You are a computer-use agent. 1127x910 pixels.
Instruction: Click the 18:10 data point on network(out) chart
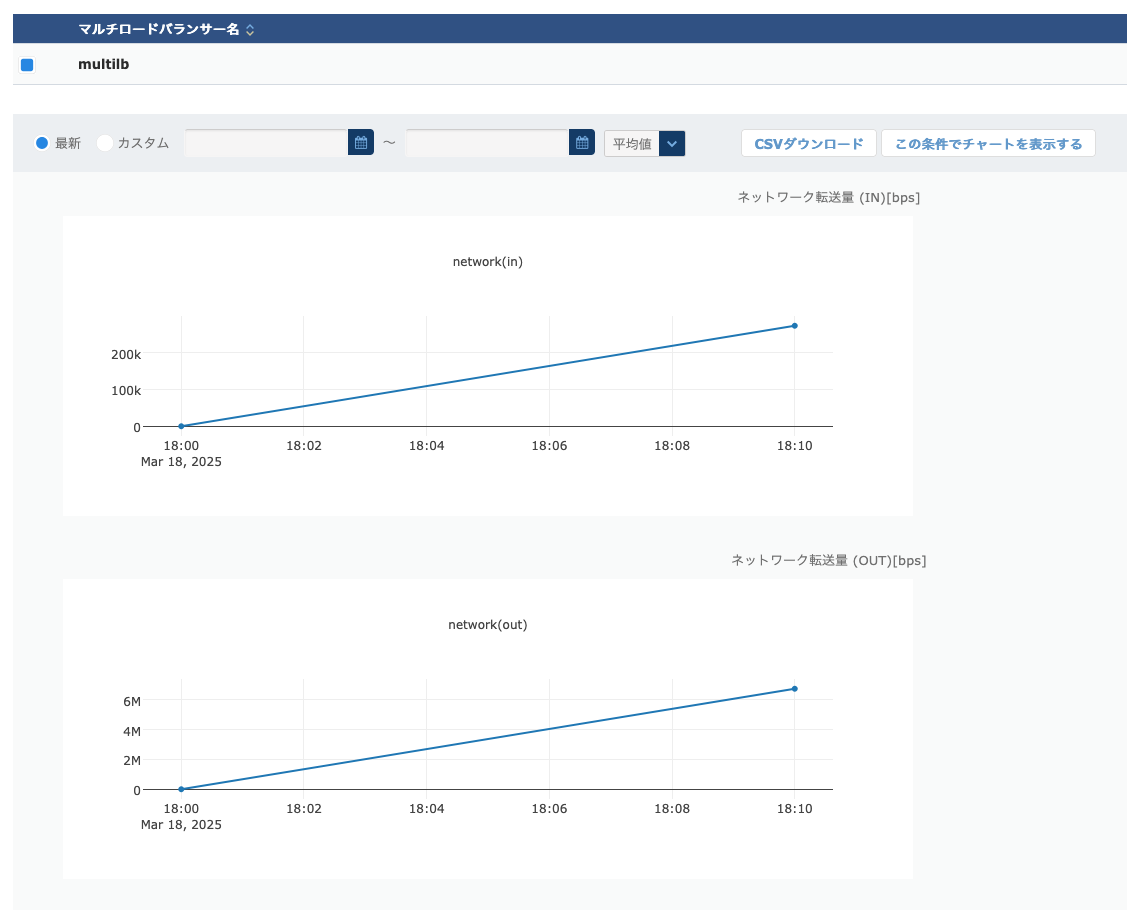[x=794, y=689]
